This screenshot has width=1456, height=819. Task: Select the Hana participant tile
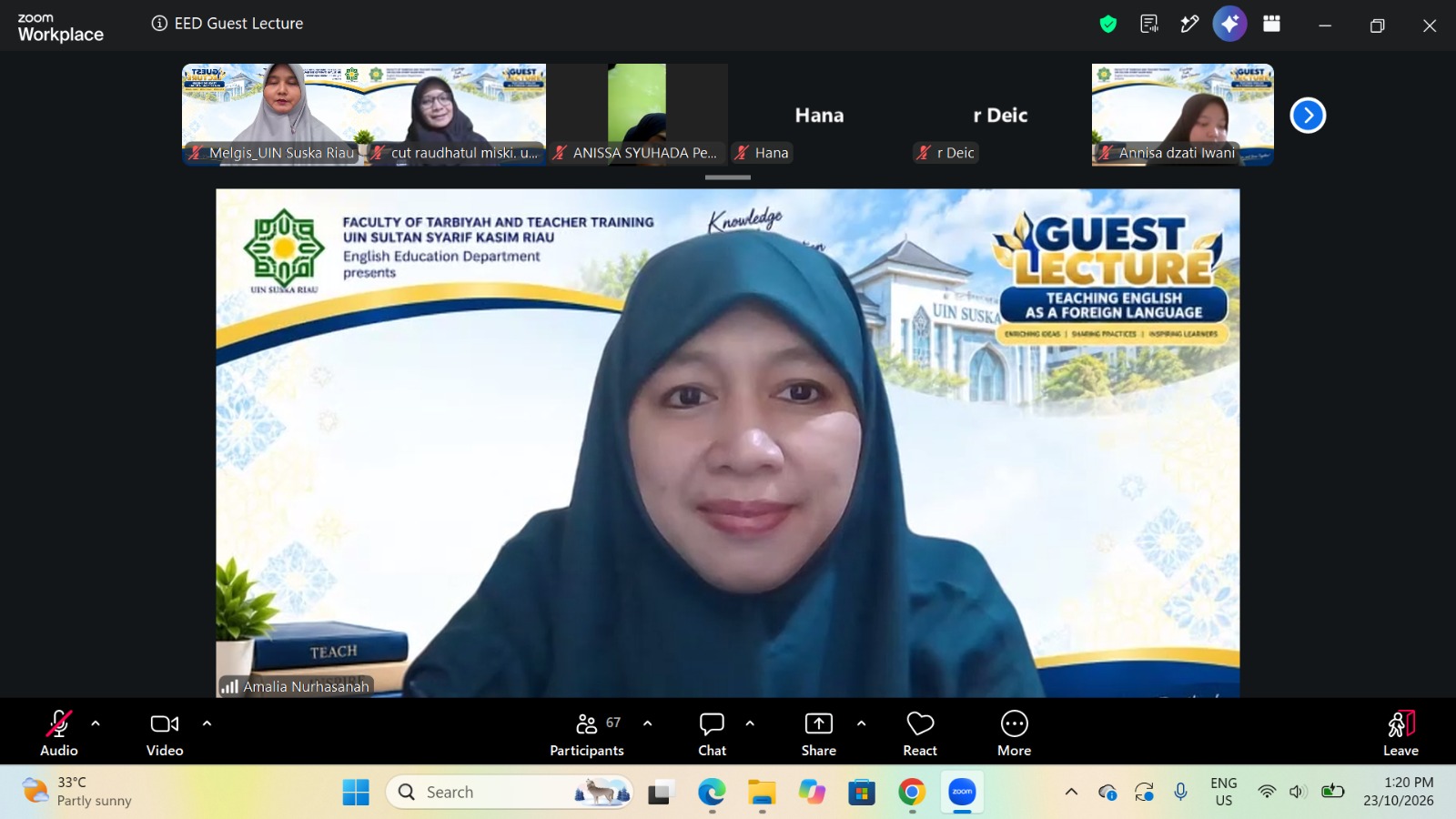819,115
